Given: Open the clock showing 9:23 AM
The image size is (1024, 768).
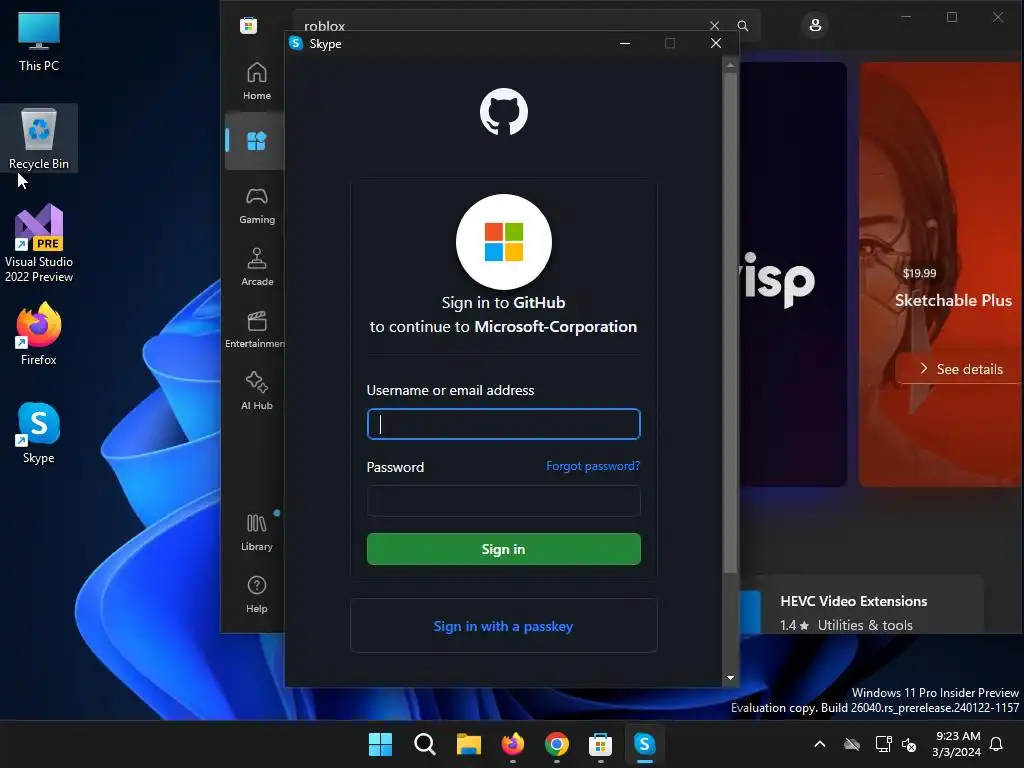Looking at the screenshot, I should 956,744.
